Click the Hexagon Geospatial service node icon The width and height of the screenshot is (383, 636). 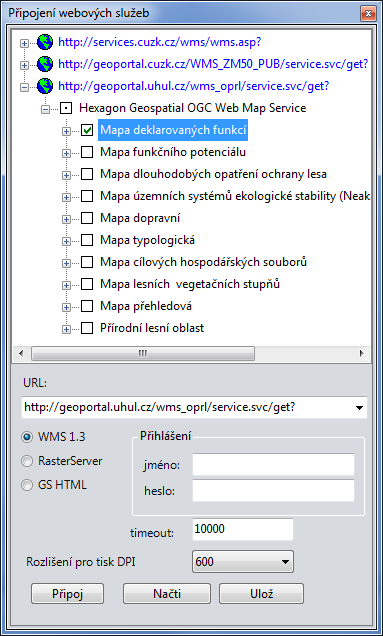[67, 109]
